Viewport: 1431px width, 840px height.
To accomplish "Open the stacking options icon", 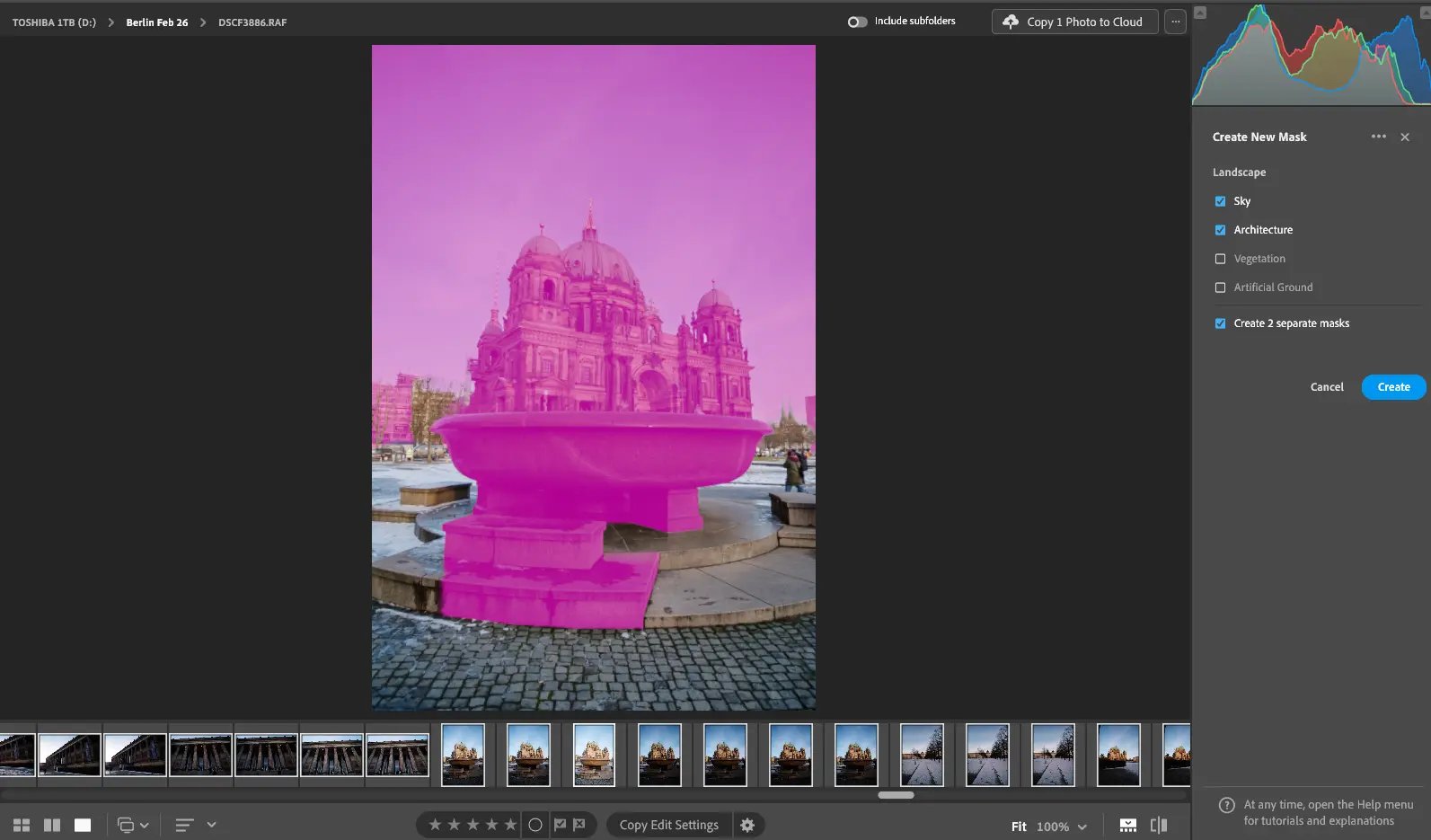I will point(126,825).
